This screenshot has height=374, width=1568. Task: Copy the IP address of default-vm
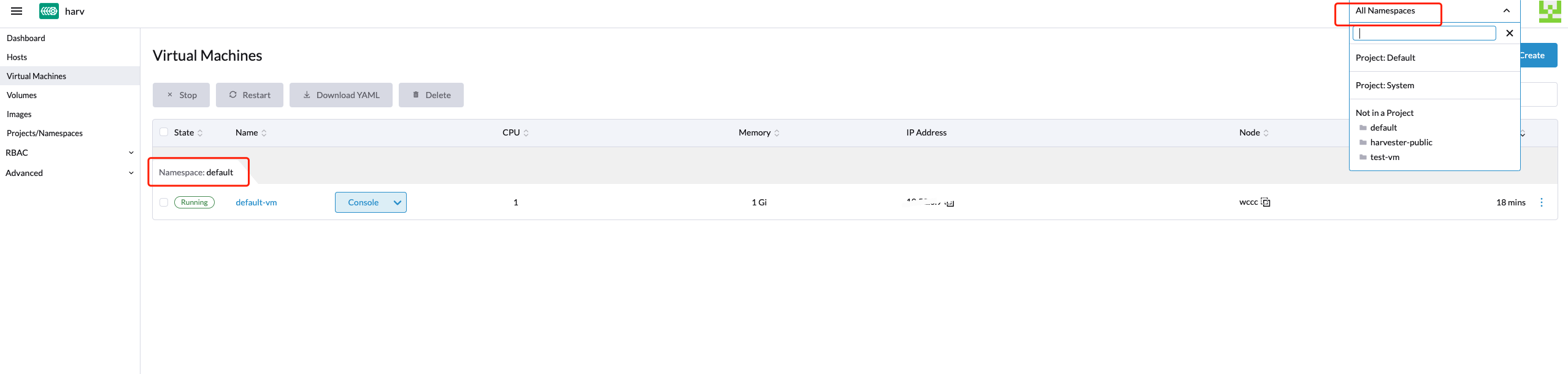949,202
